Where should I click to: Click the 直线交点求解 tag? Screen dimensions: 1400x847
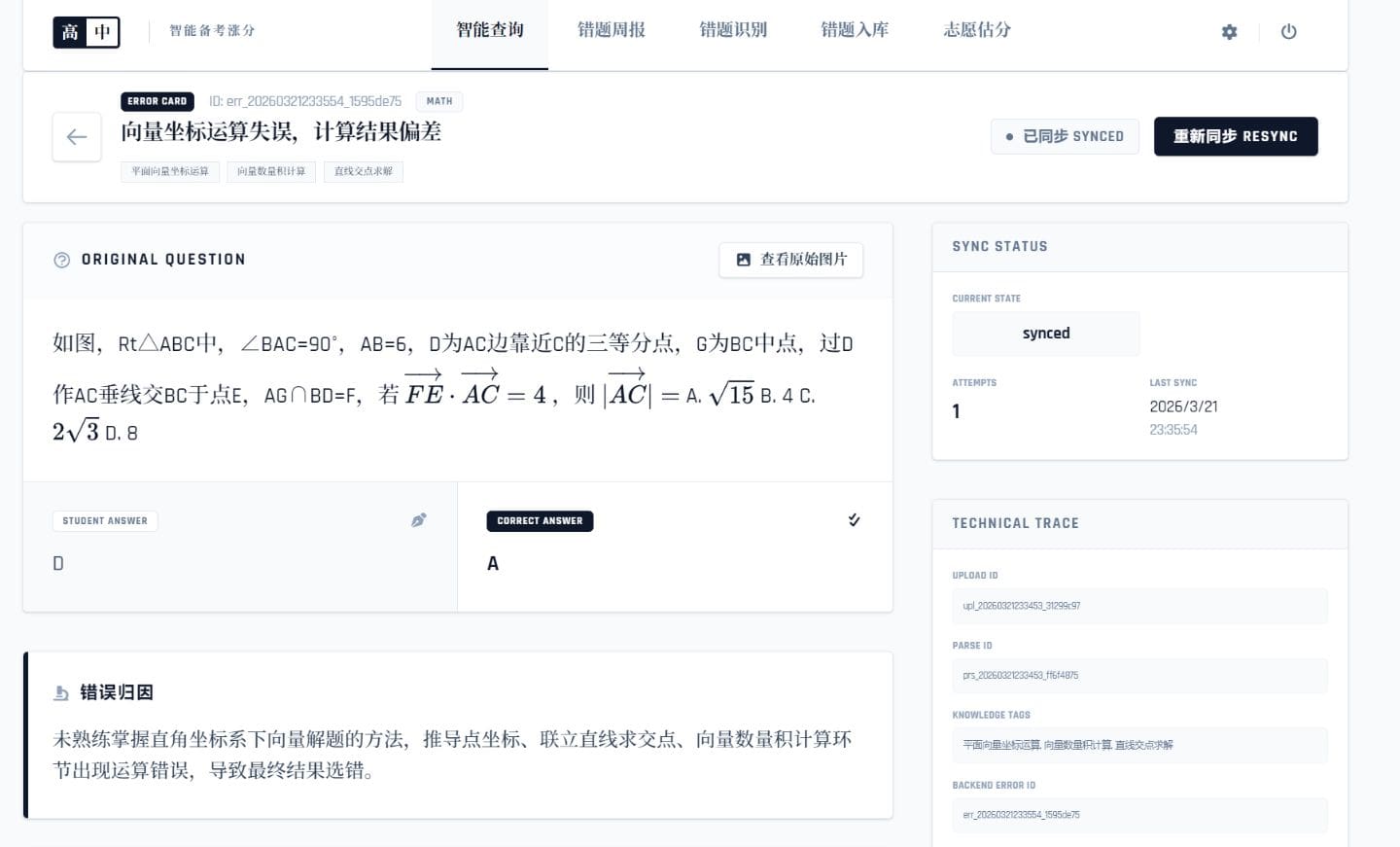pyautogui.click(x=364, y=171)
